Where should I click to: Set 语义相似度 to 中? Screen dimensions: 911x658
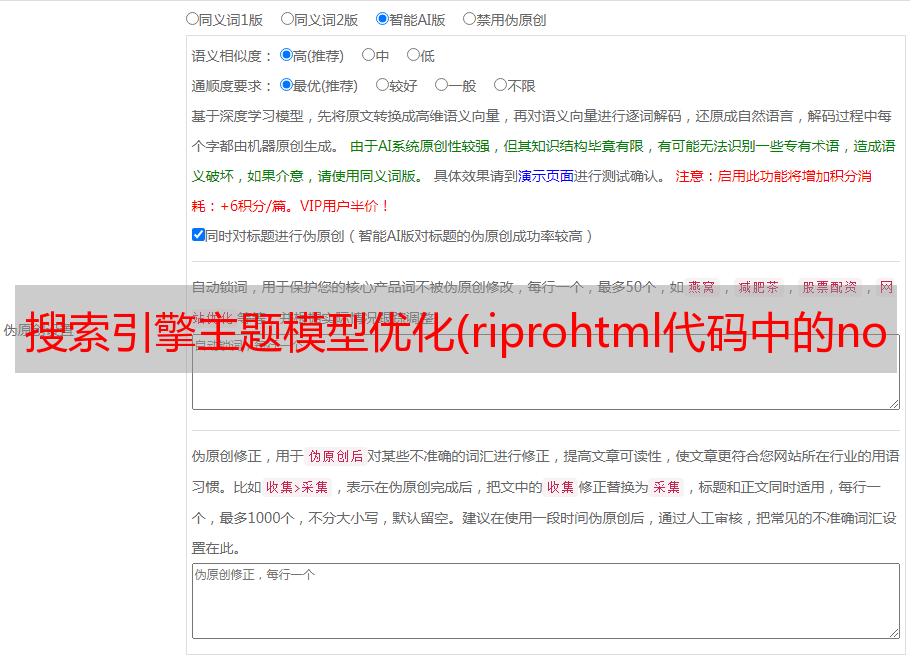click(368, 55)
